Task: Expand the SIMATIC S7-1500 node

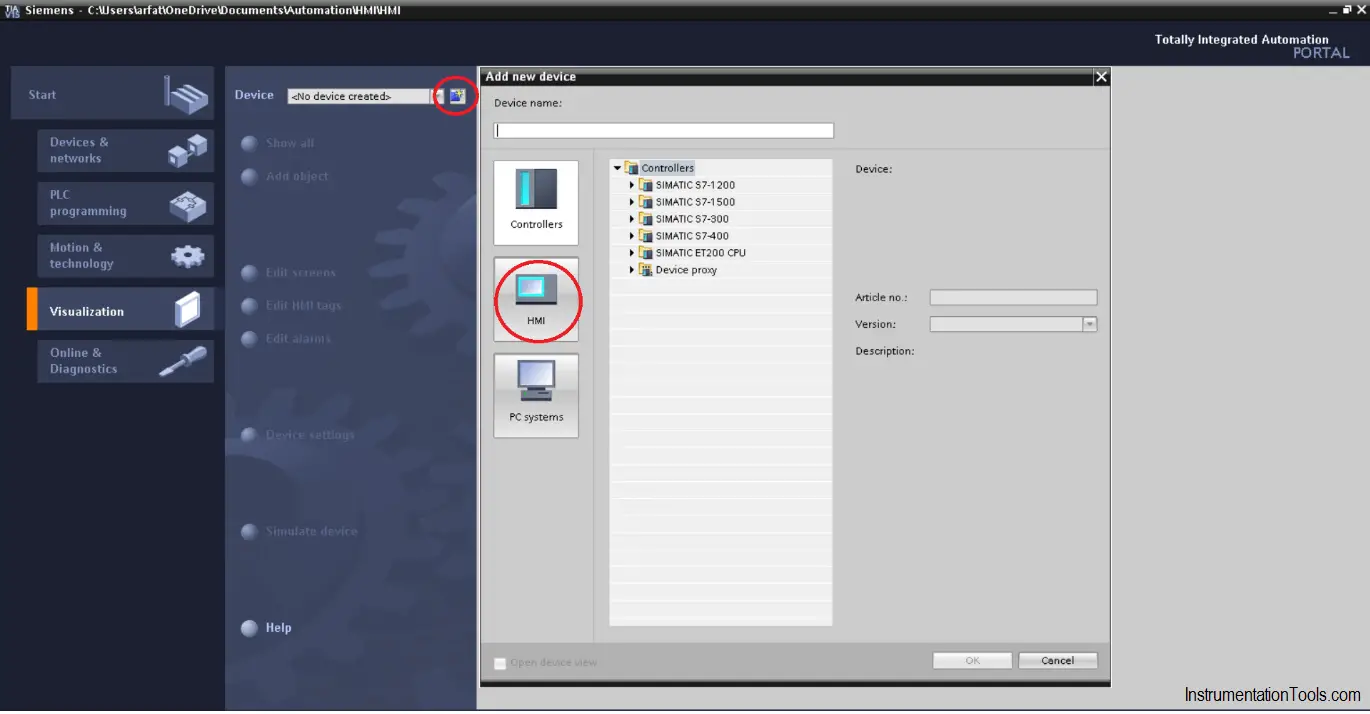Action: (x=632, y=202)
